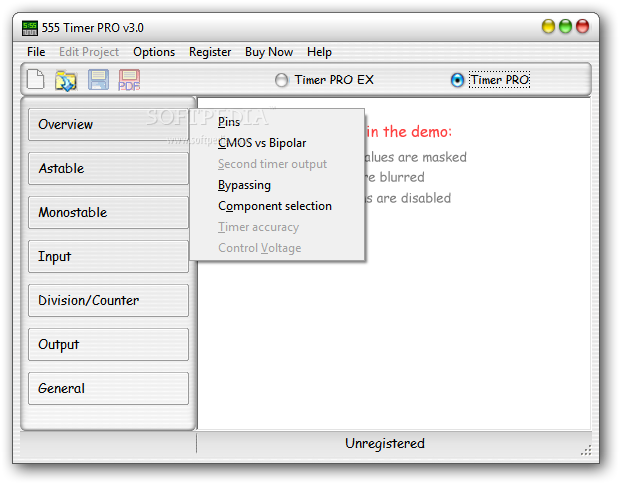Save the project using the floppy disk icon

pyautogui.click(x=98, y=80)
